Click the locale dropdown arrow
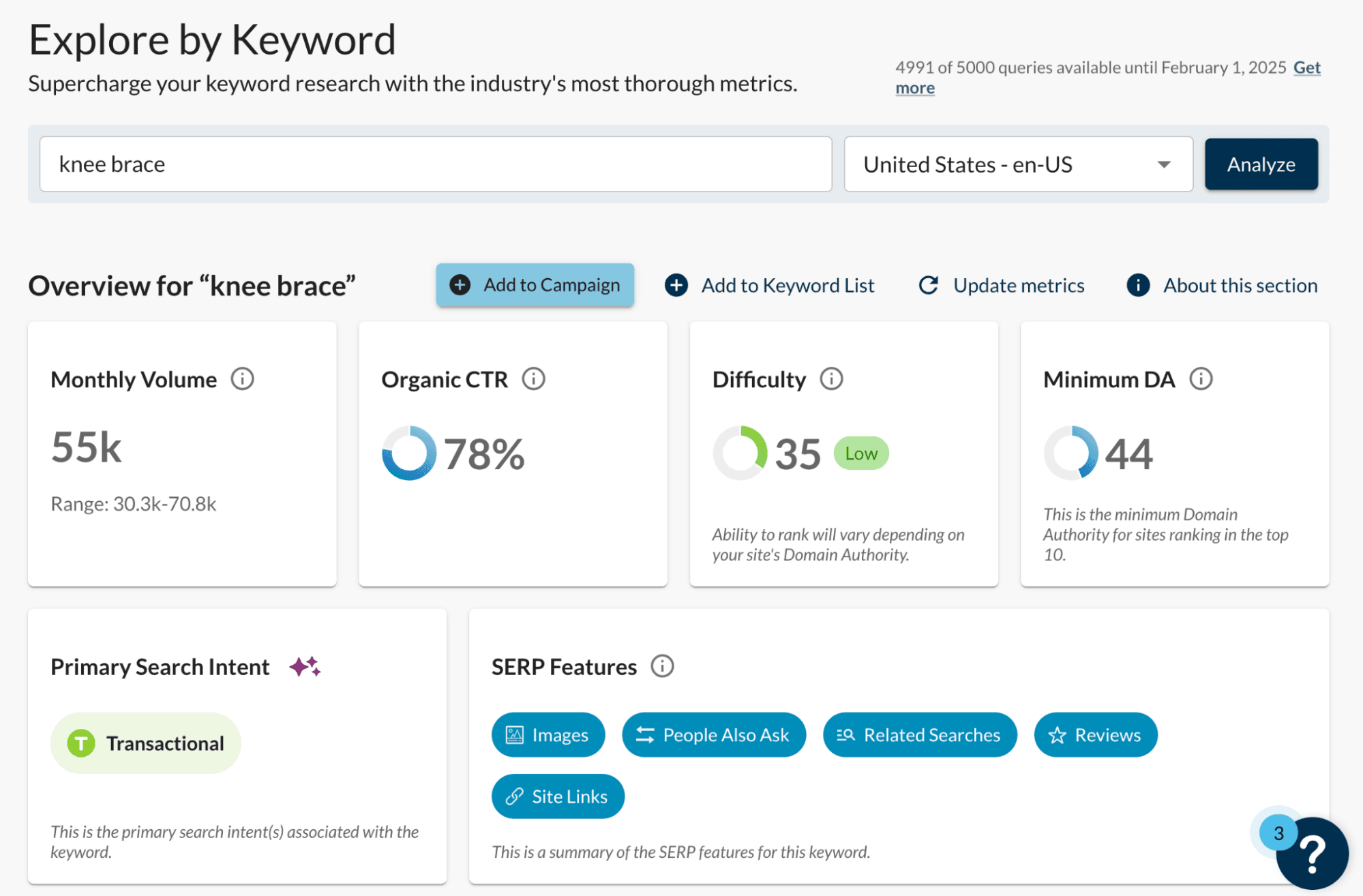Image resolution: width=1363 pixels, height=896 pixels. pyautogui.click(x=1164, y=164)
